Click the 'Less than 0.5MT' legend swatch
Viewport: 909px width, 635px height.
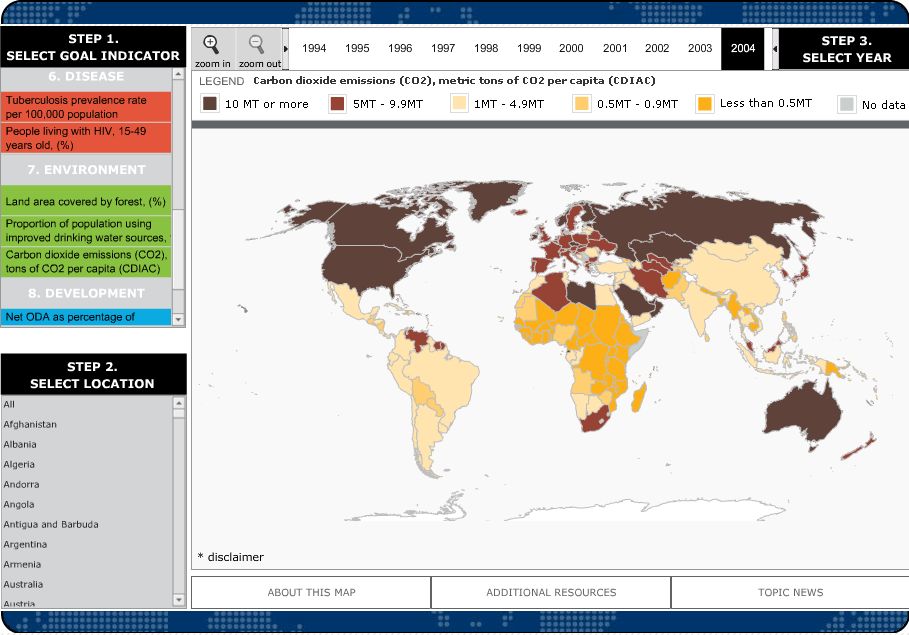point(705,104)
